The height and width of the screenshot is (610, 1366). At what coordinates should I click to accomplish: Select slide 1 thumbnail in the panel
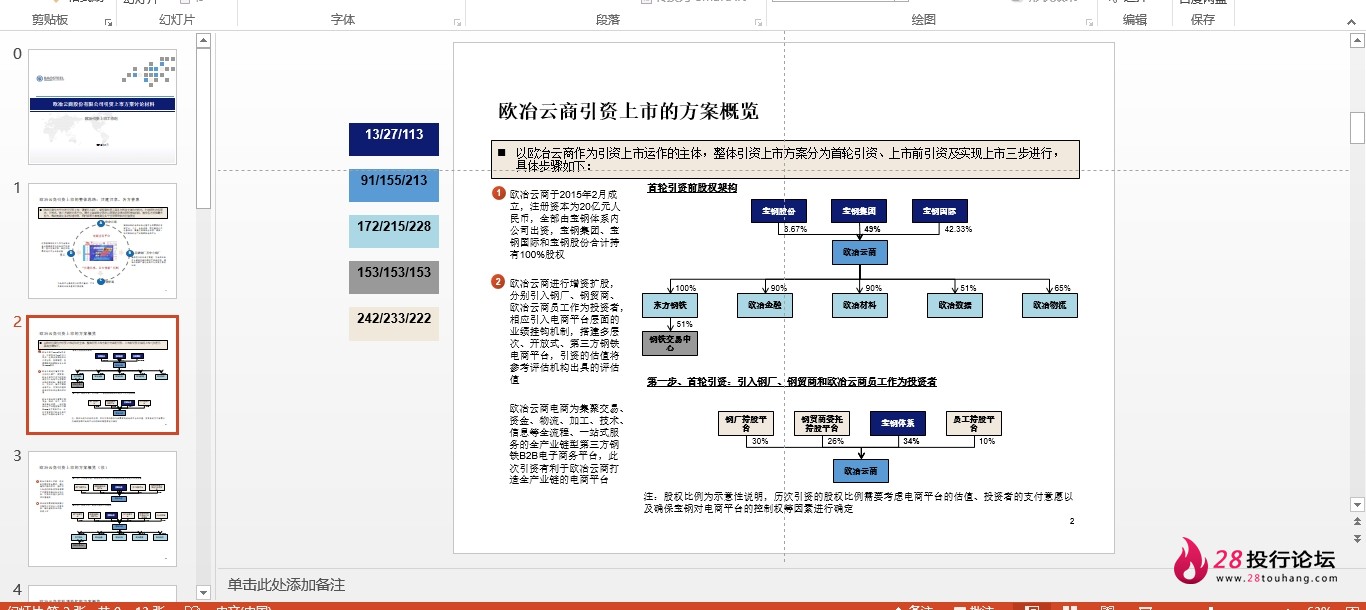[103, 241]
